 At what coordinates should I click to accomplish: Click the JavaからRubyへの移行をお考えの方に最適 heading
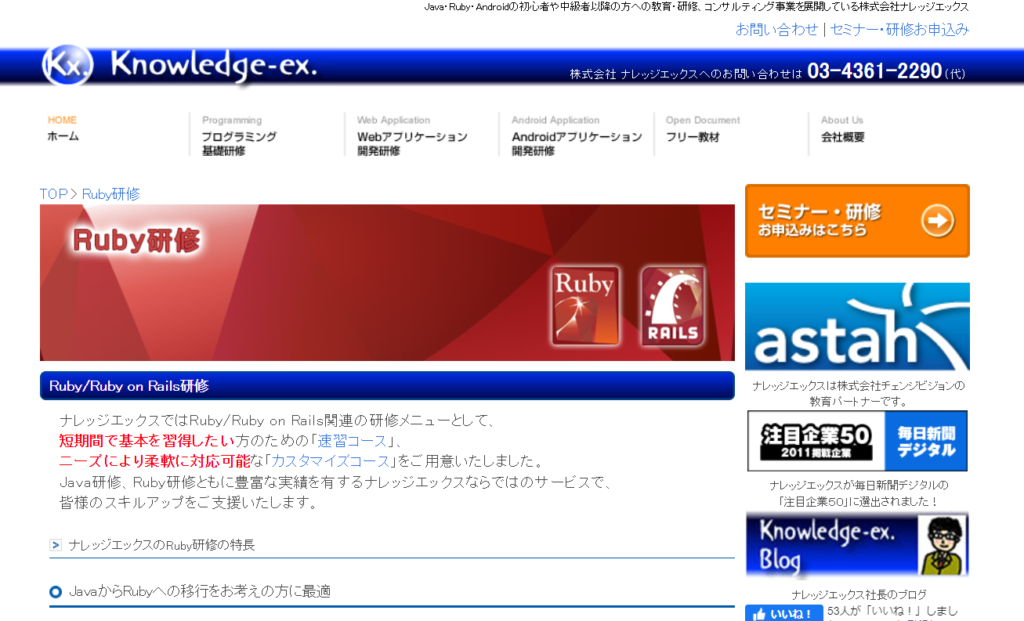(200, 592)
